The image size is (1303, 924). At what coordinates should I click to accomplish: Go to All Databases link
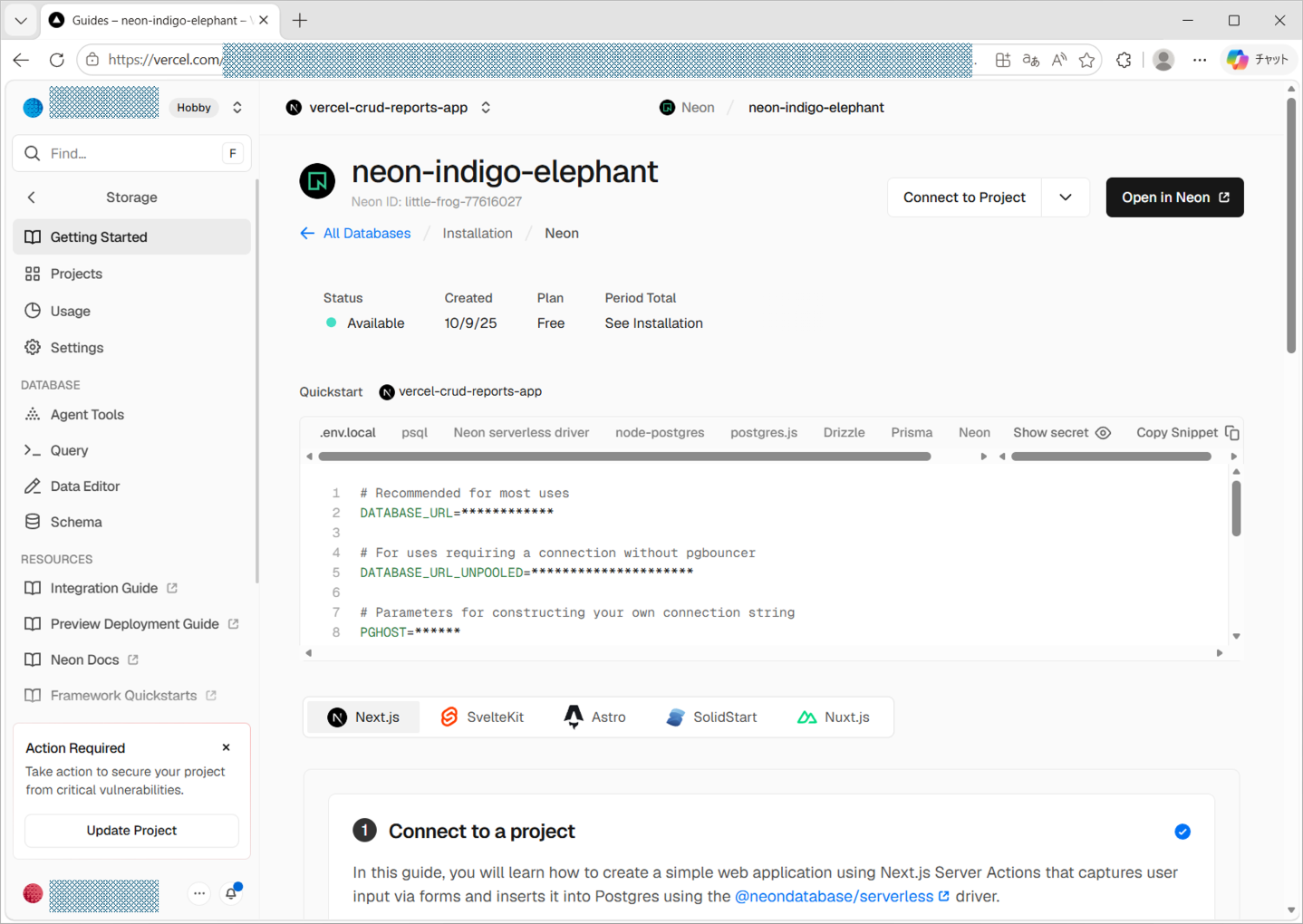tap(355, 233)
